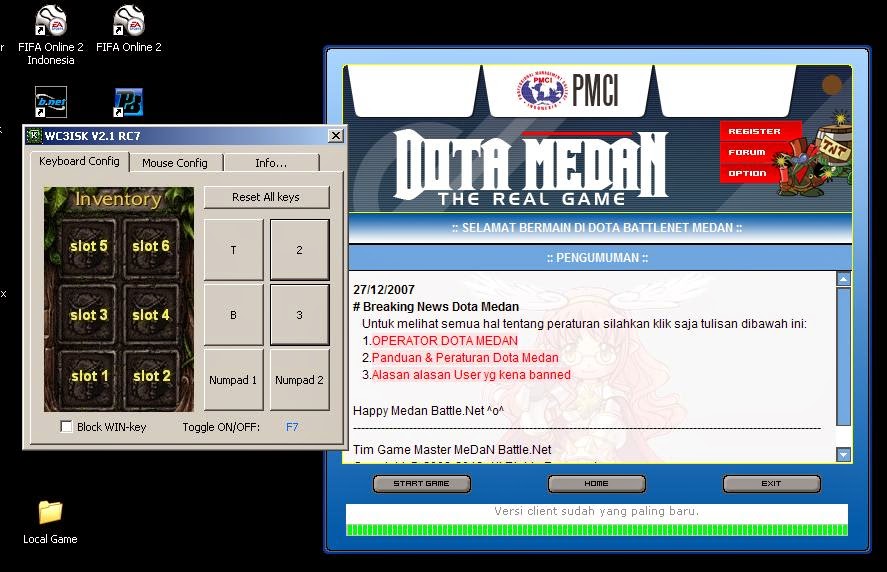Click the Numpad 1 binding button
This screenshot has height=572, width=887.
pyautogui.click(x=234, y=380)
